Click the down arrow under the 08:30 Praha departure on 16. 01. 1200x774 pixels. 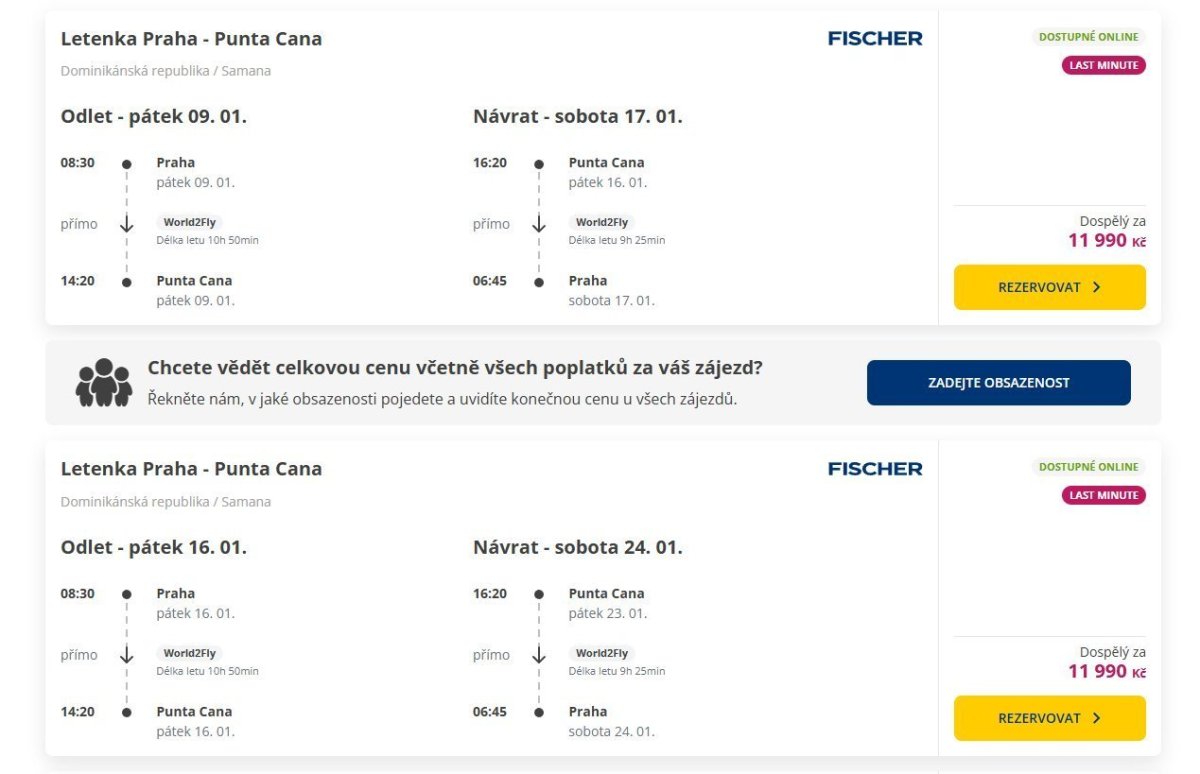coord(127,655)
